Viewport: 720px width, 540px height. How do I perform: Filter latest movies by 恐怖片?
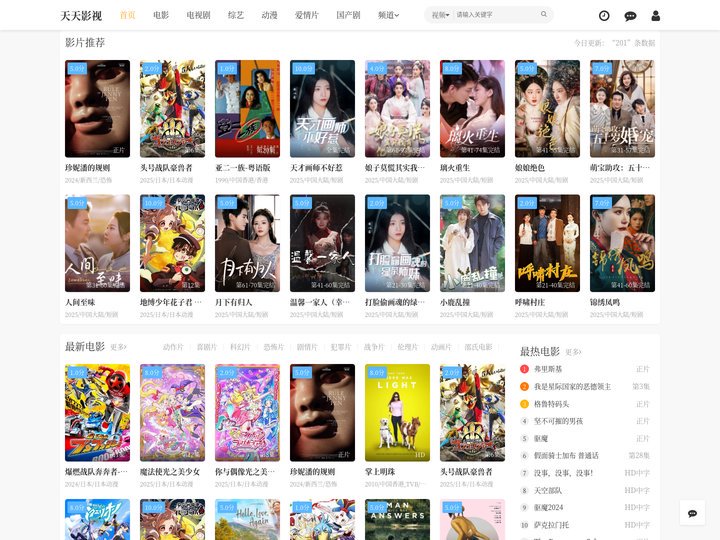pos(274,347)
